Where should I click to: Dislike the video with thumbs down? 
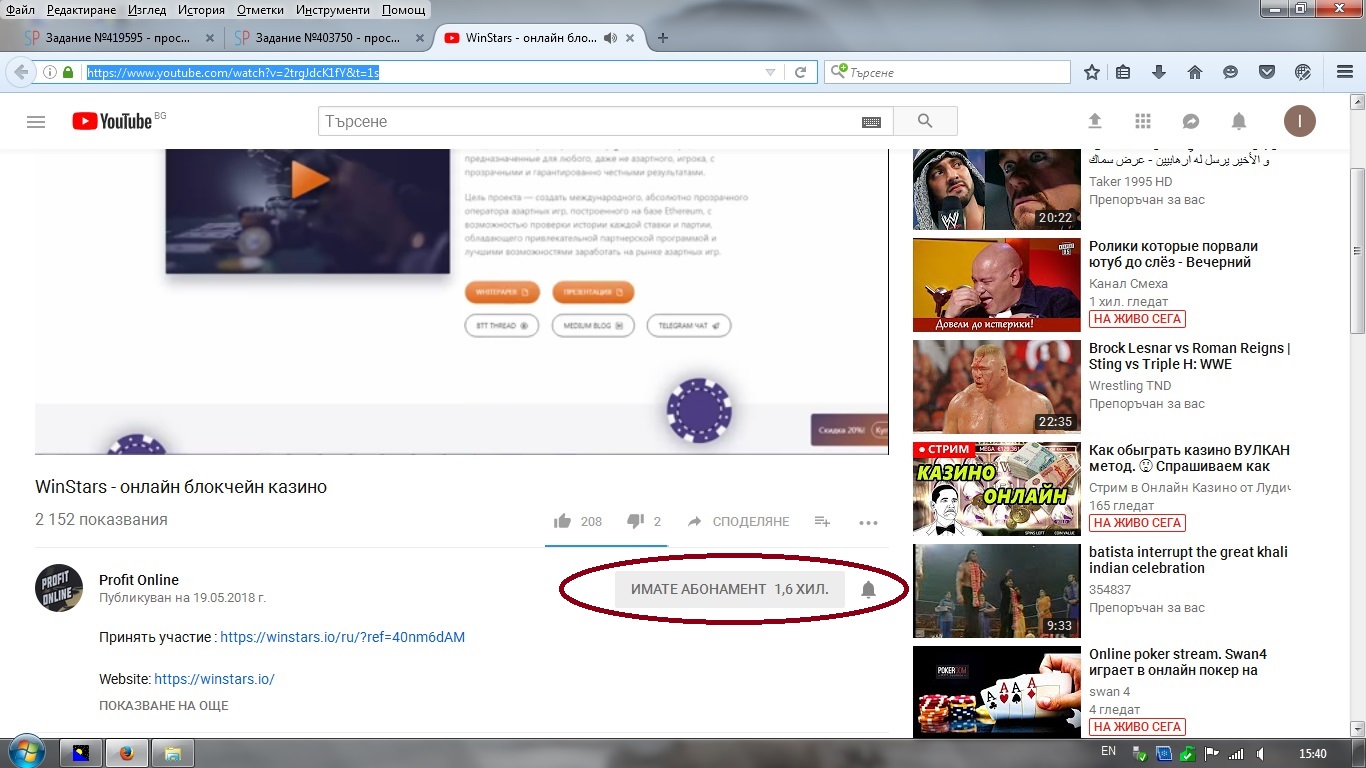(x=635, y=521)
